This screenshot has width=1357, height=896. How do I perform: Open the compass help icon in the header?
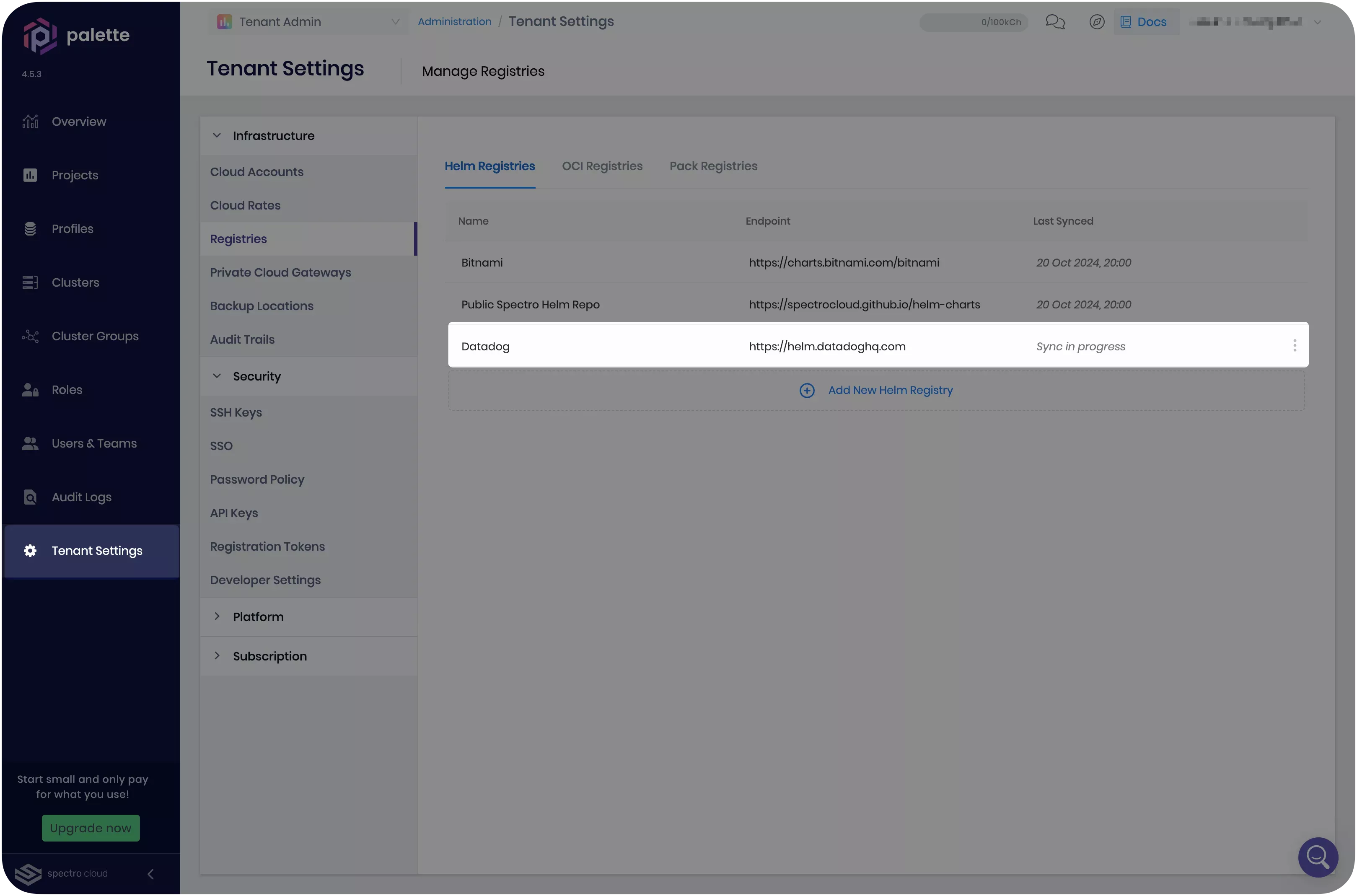1096,22
